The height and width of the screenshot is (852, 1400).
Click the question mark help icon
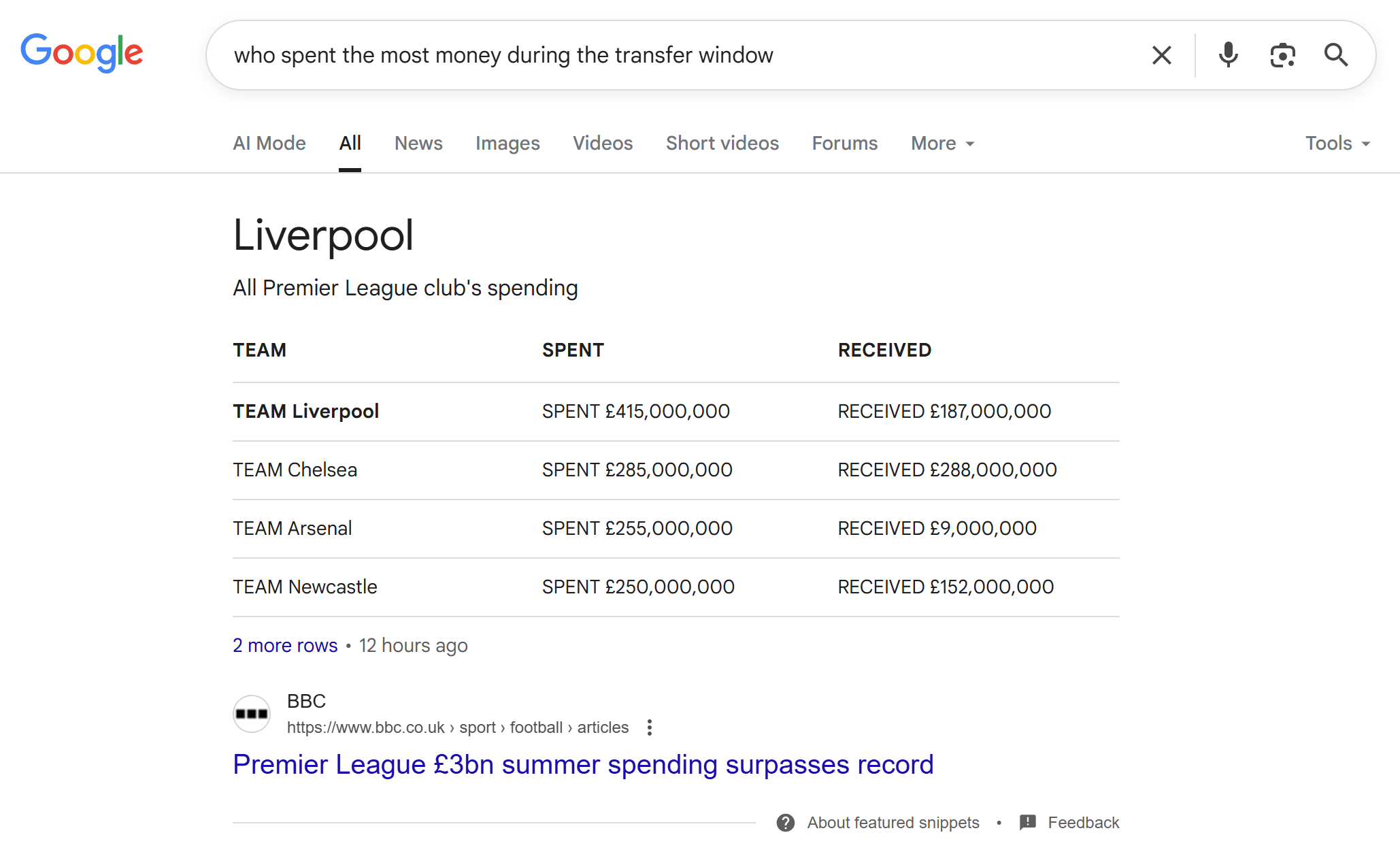click(x=784, y=823)
